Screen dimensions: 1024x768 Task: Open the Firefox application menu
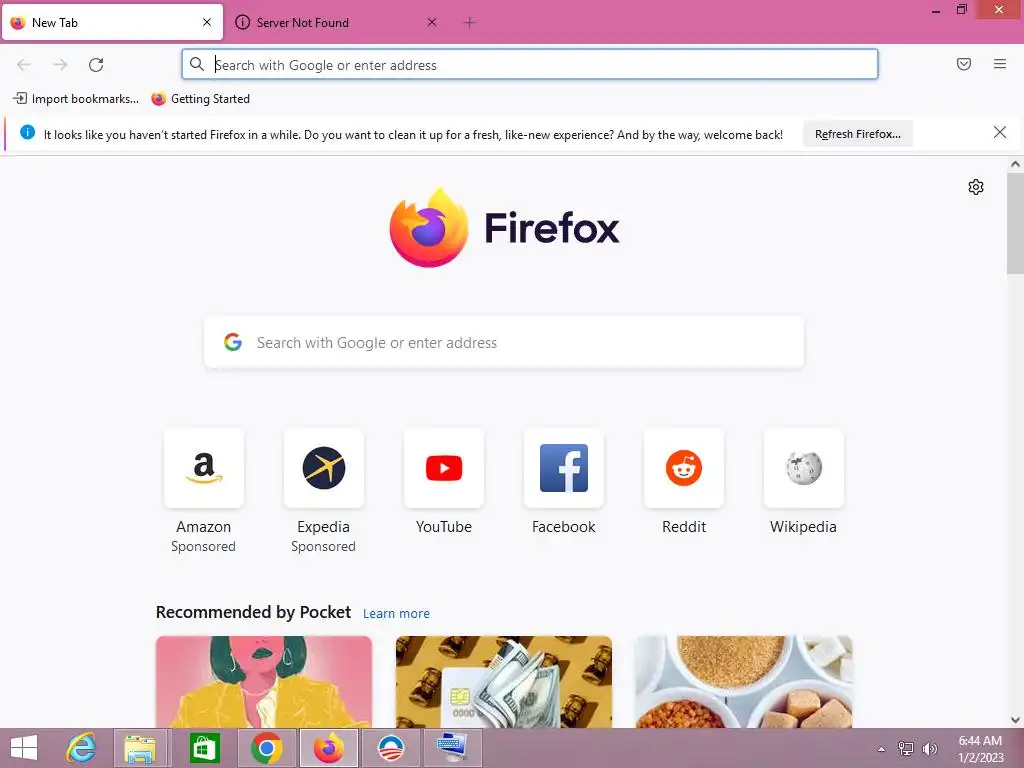coord(1000,64)
